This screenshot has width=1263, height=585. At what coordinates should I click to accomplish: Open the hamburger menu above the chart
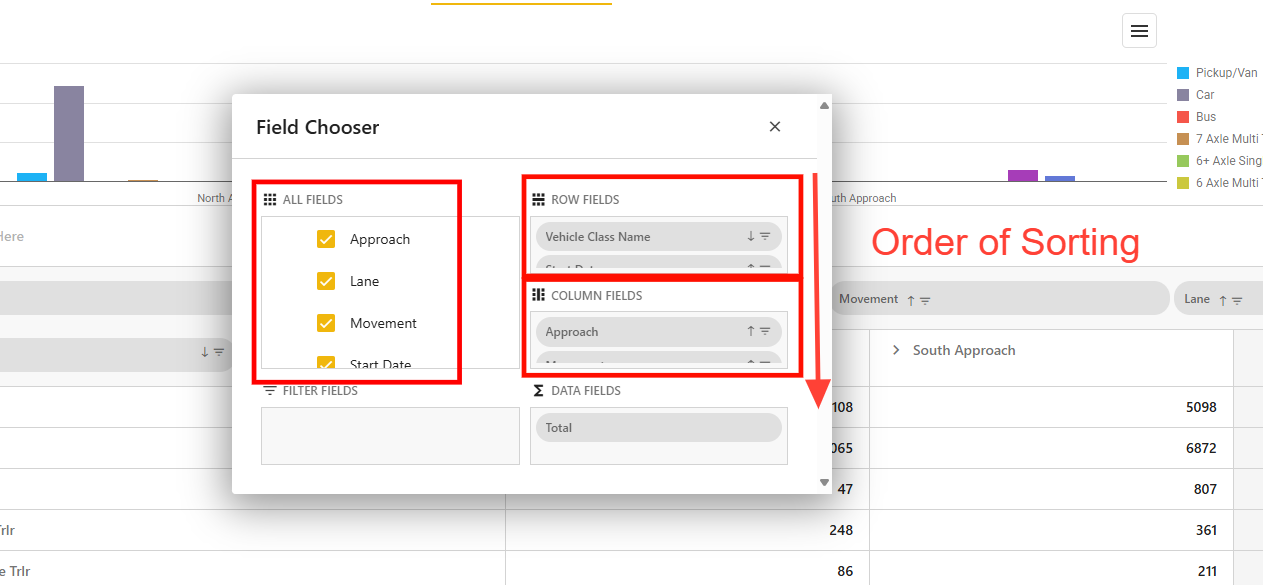1139,31
